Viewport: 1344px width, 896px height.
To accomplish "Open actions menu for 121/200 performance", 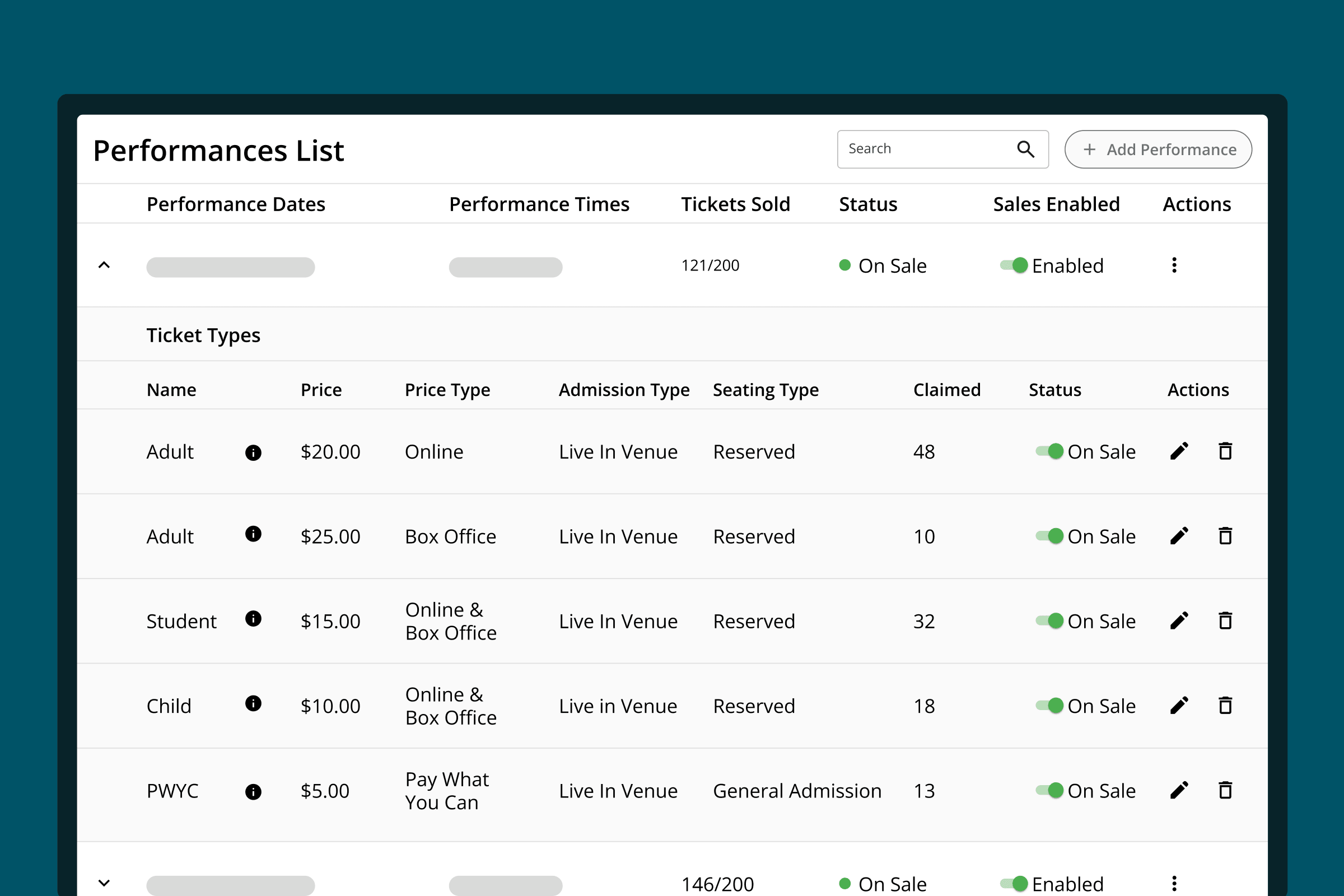I will pyautogui.click(x=1174, y=265).
